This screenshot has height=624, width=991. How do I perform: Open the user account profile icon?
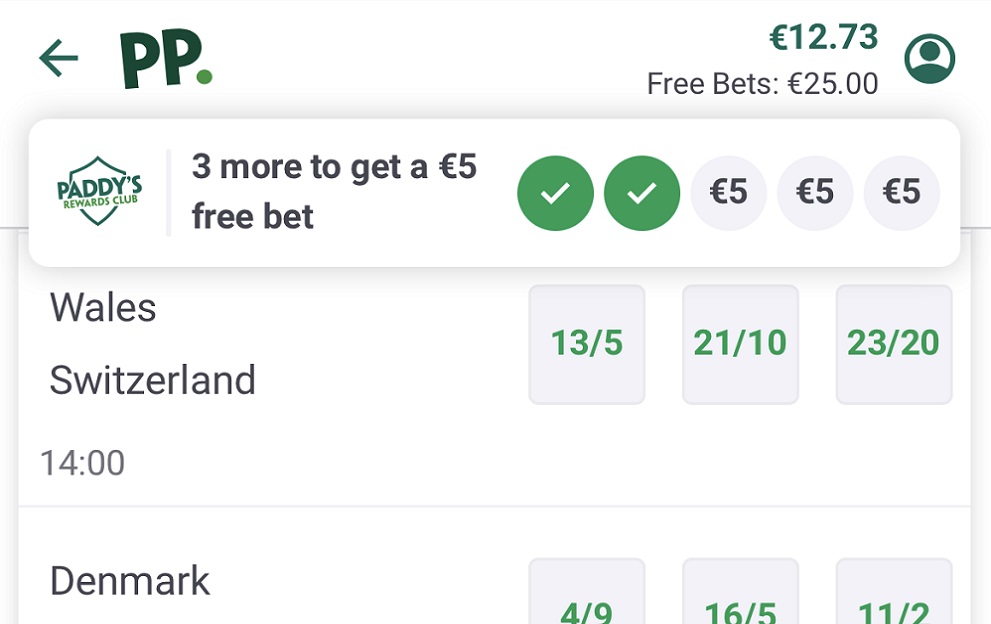929,60
